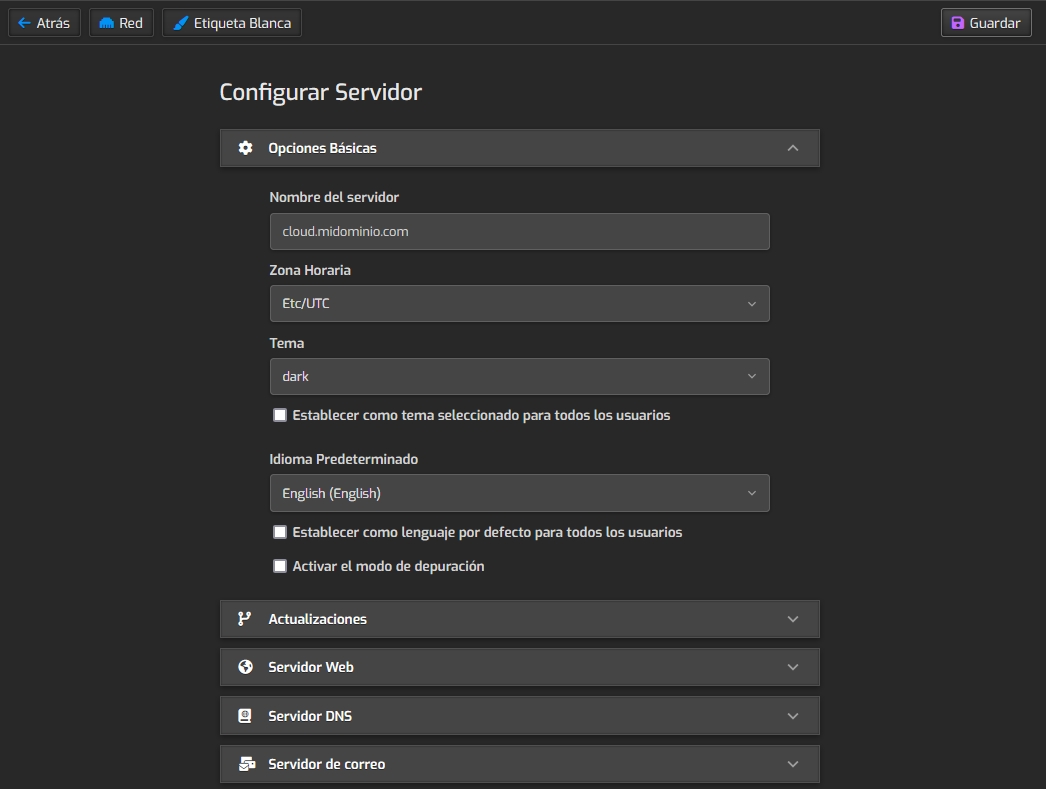Open the Actualizaciones section header
Viewport: 1046px width, 789px height.
[x=519, y=619]
